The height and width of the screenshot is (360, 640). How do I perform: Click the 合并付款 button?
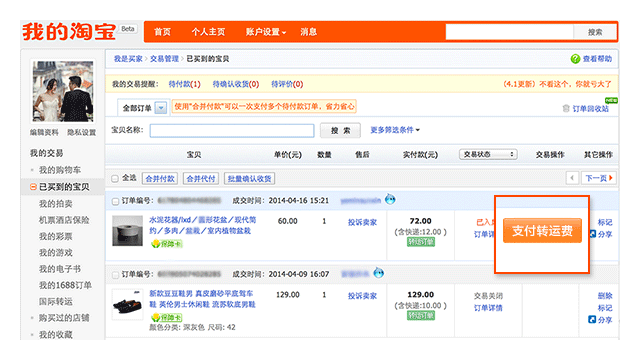[x=160, y=178]
